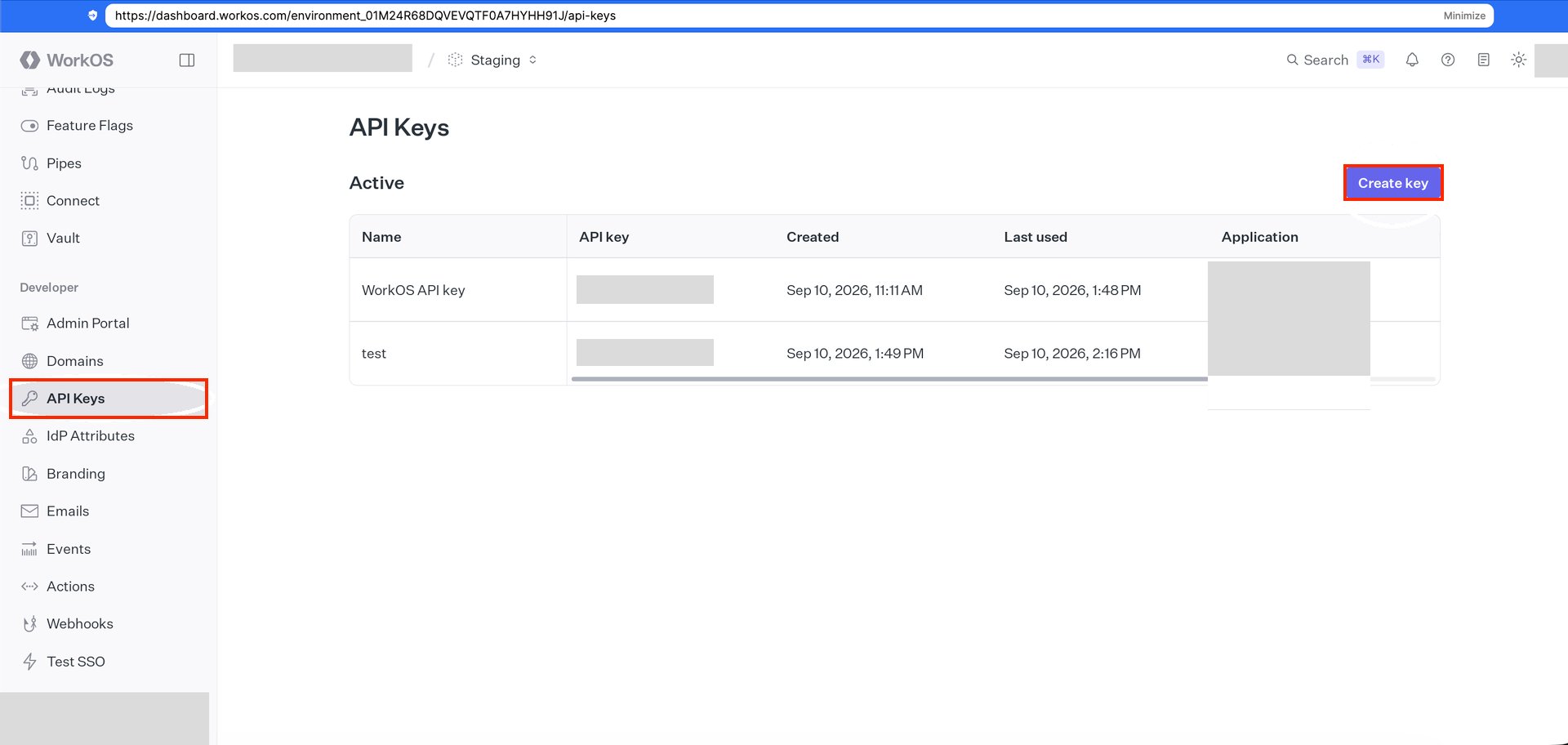1568x745 pixels.
Task: Click the Name column header
Action: coord(381,237)
